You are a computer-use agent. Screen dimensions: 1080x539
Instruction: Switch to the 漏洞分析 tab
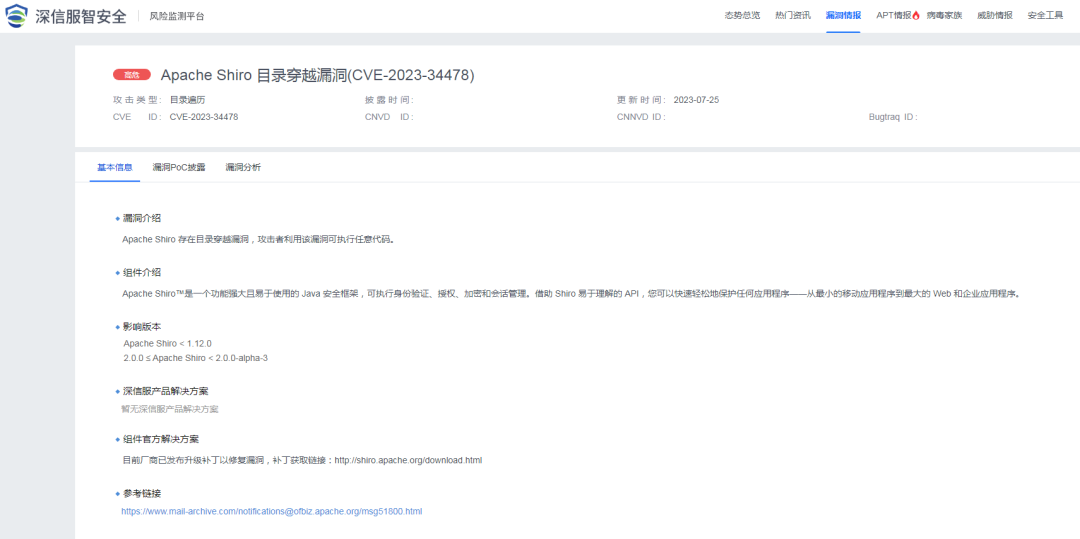[243, 167]
